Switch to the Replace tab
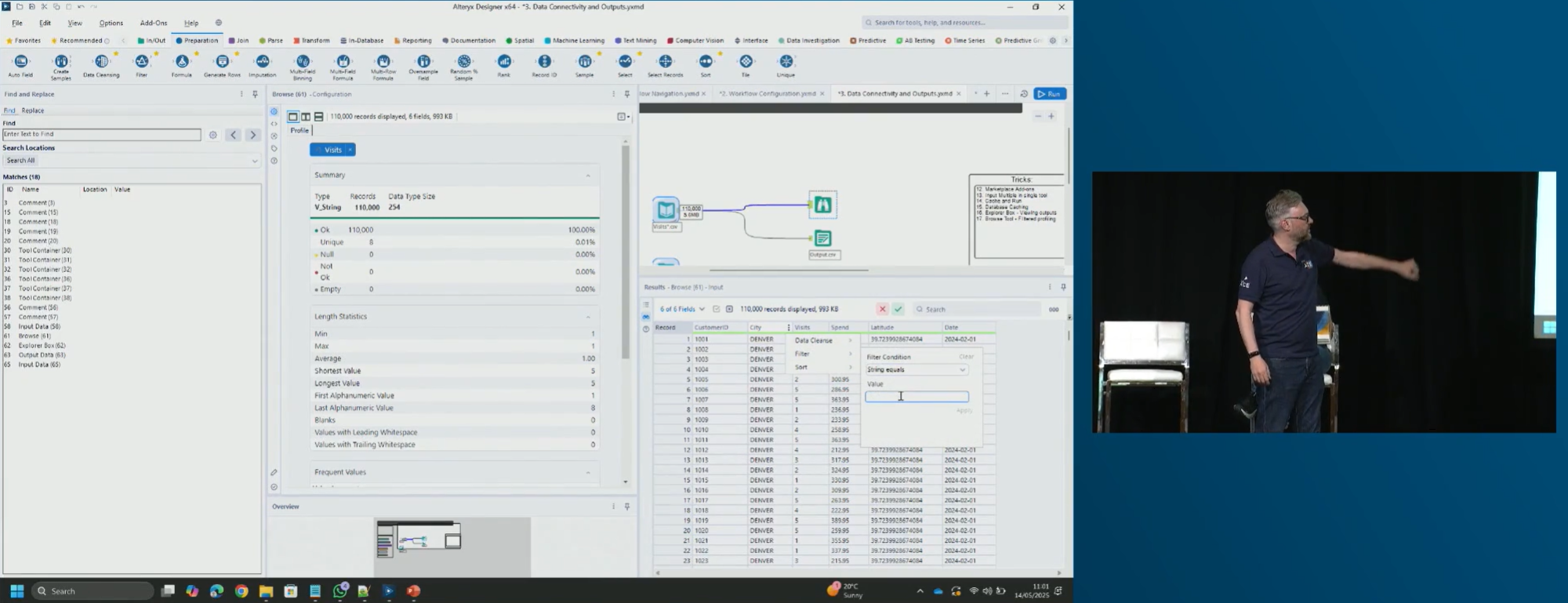 click(x=33, y=111)
